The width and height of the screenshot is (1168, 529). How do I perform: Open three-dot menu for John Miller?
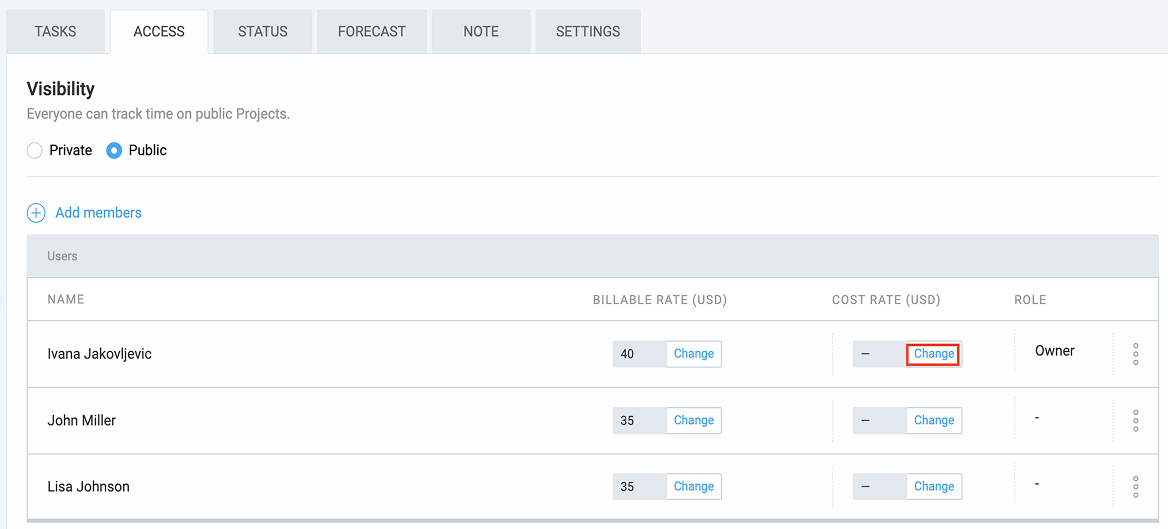(x=1136, y=421)
